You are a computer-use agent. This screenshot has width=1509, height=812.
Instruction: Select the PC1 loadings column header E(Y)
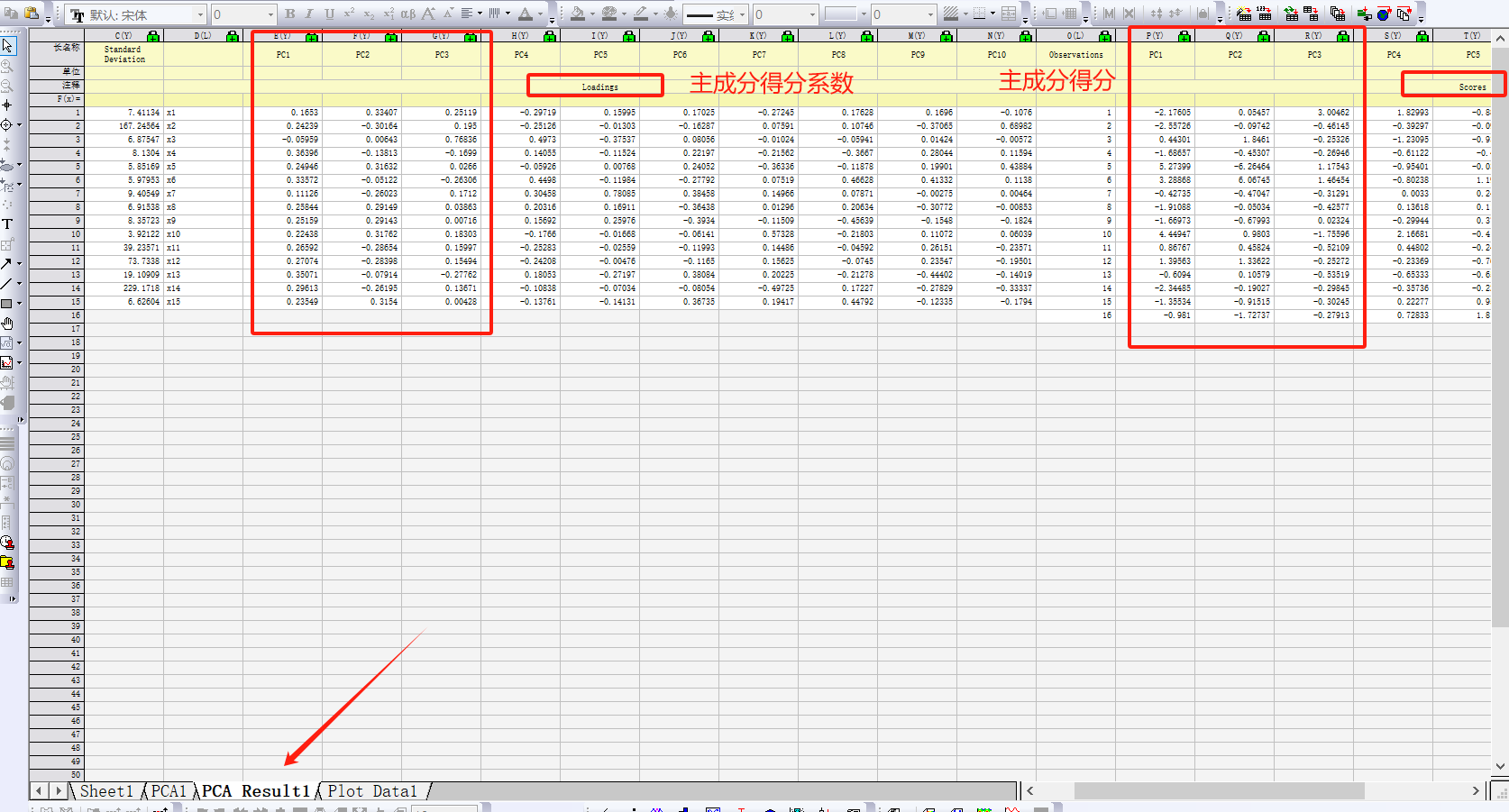point(282,36)
